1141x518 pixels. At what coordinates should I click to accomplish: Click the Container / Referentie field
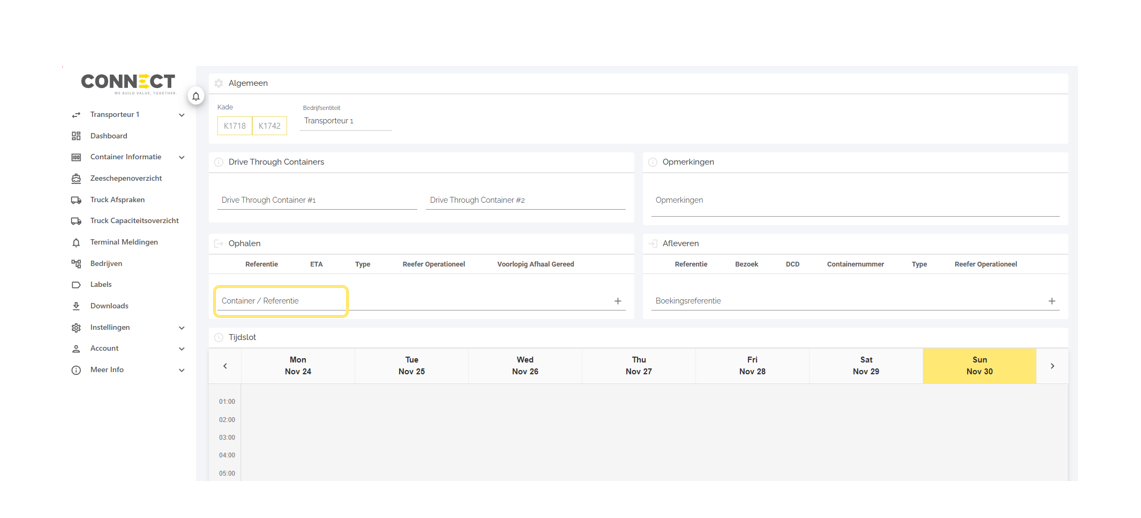click(281, 301)
